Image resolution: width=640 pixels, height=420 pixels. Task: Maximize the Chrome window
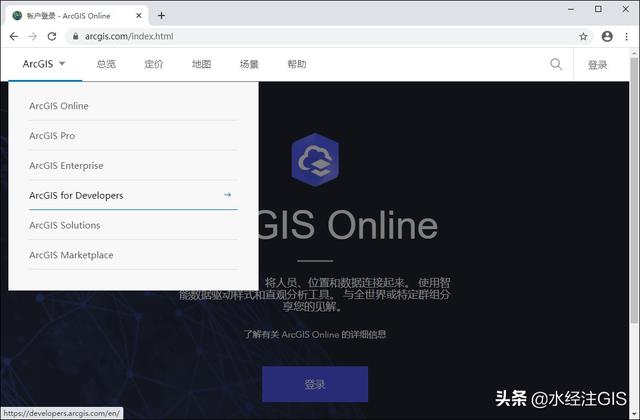coord(598,9)
